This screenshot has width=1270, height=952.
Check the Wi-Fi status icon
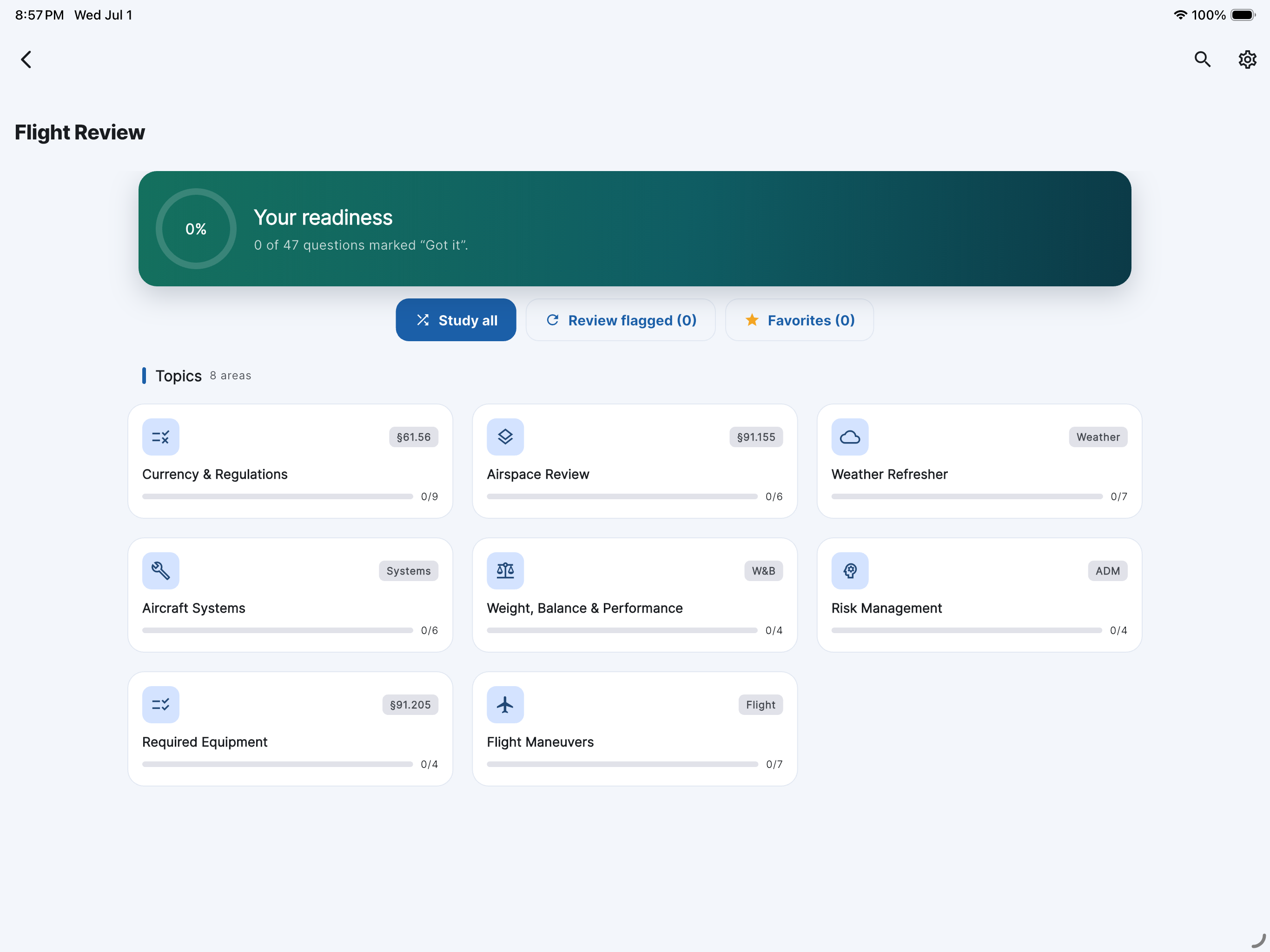tap(1180, 15)
